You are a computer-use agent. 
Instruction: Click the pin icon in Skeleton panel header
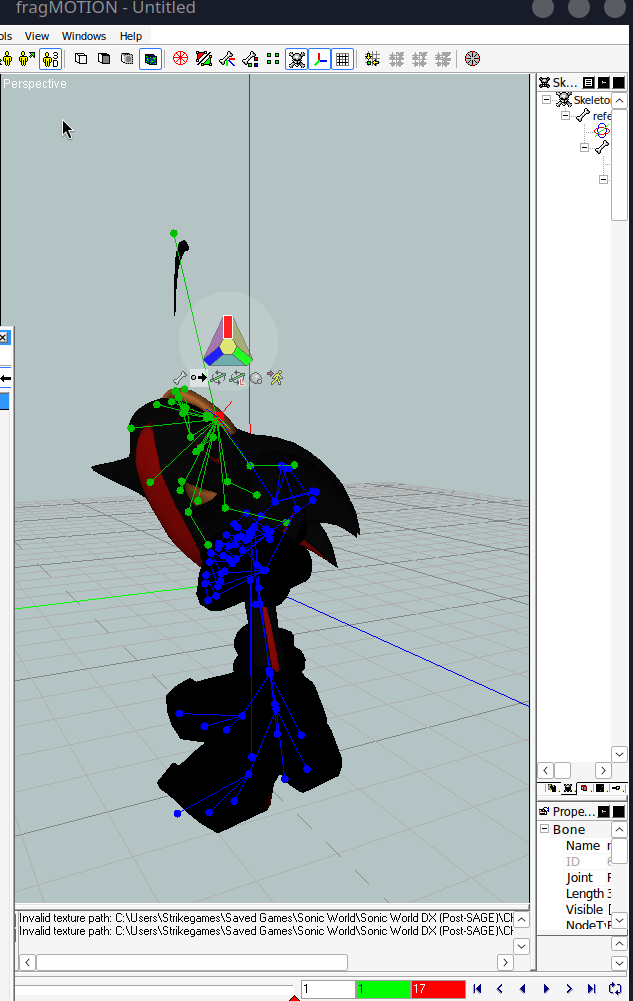tap(604, 82)
